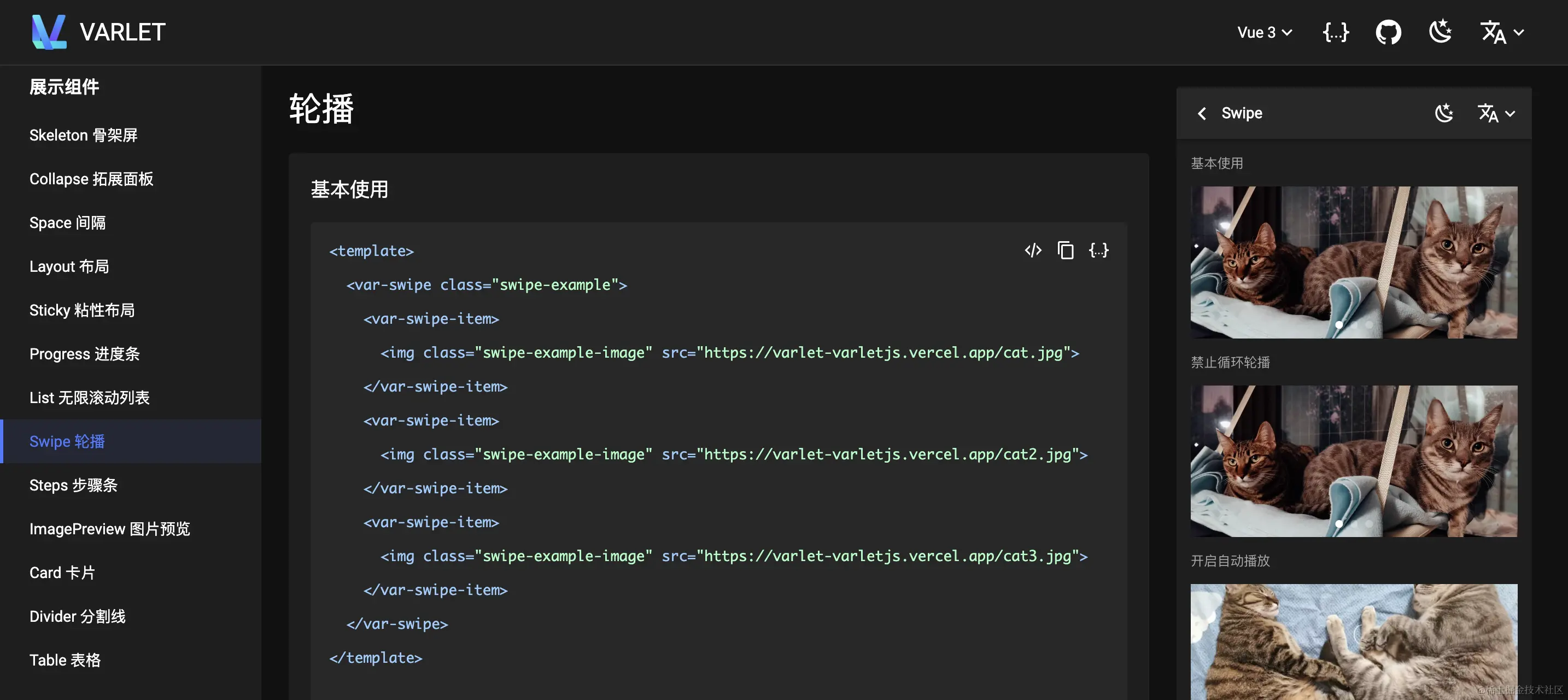The width and height of the screenshot is (1568, 700).
Task: Click the basic-usage swipe indicator dot
Action: [1338, 325]
